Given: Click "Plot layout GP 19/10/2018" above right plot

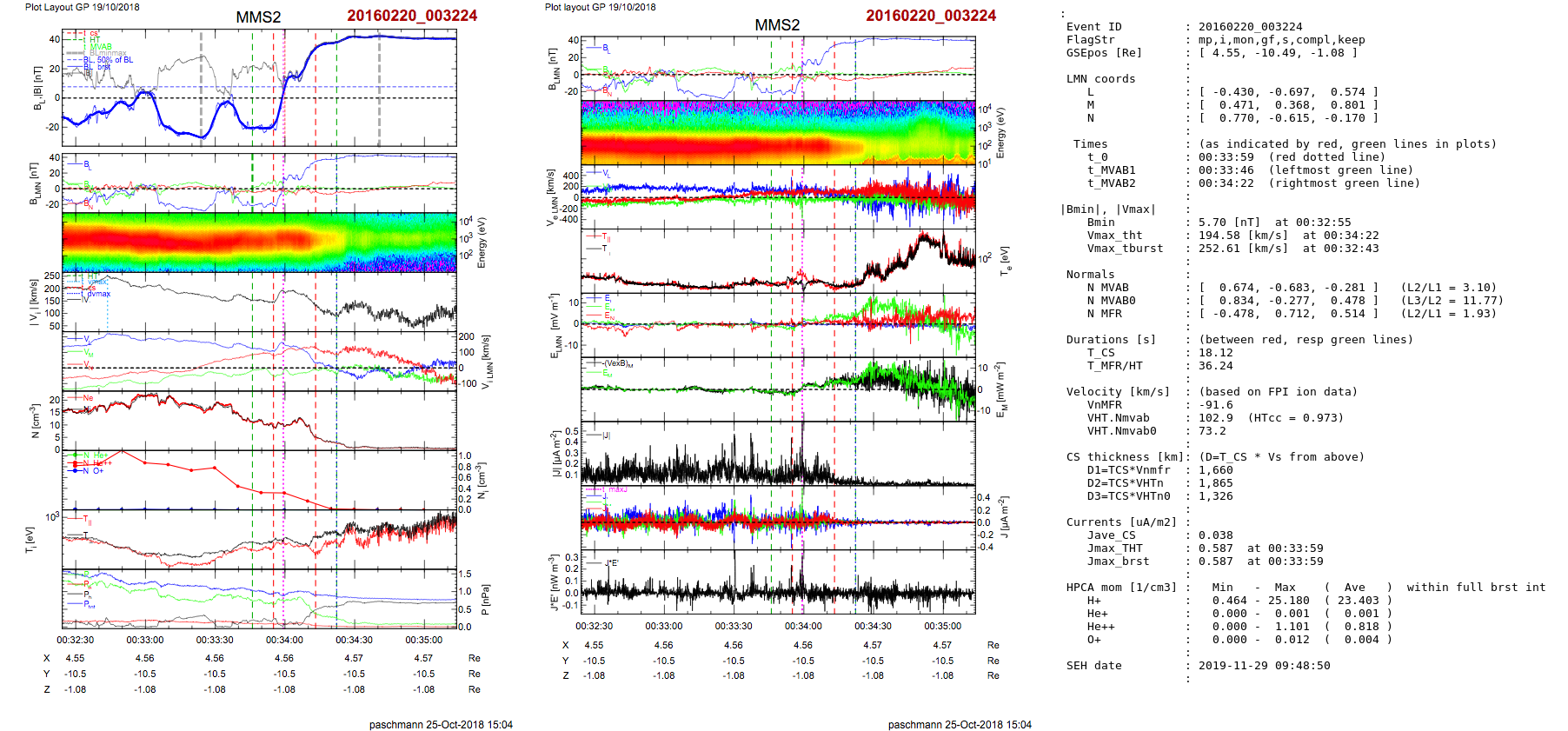Looking at the screenshot, I should 601,7.
